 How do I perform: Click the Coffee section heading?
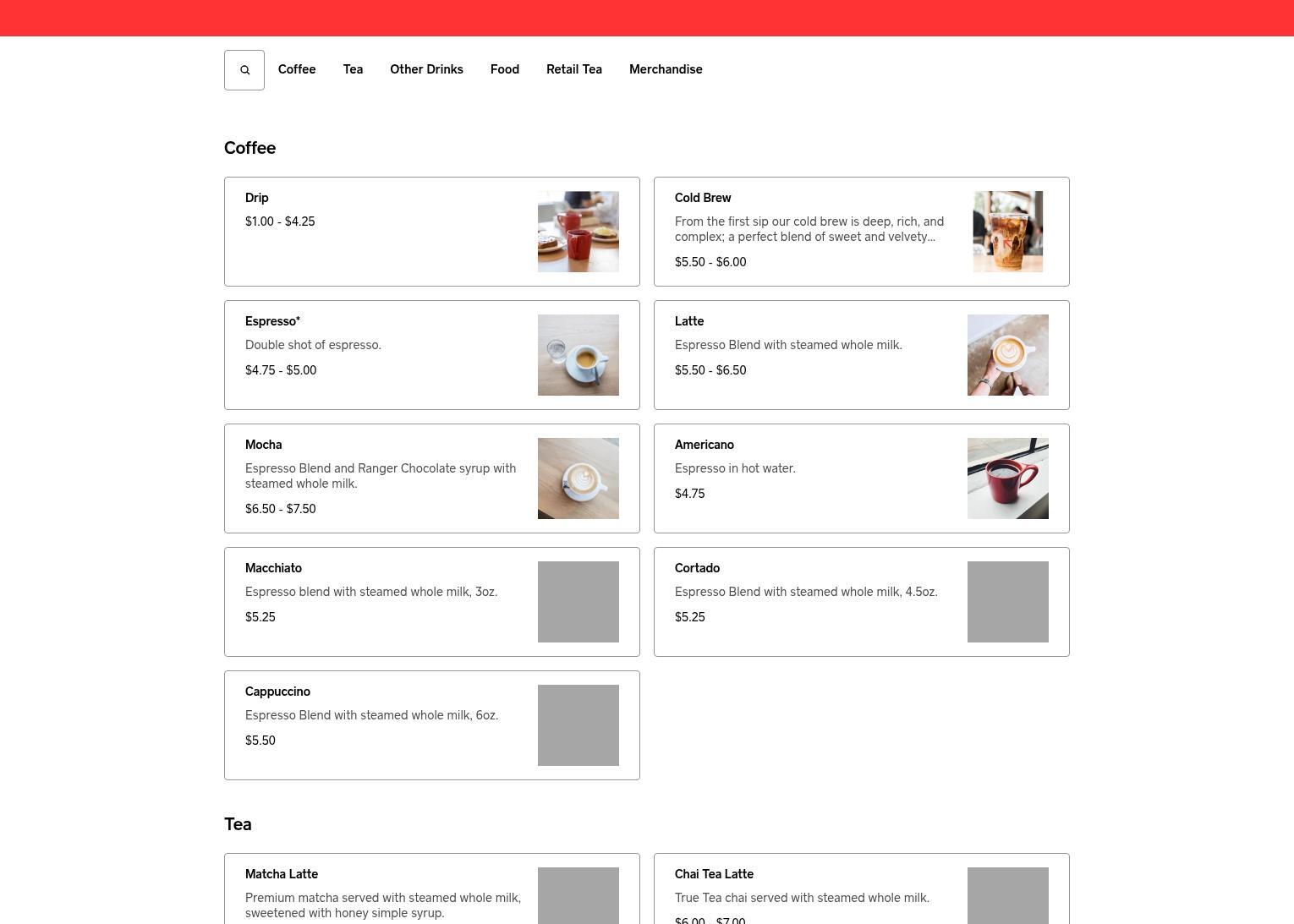250,148
